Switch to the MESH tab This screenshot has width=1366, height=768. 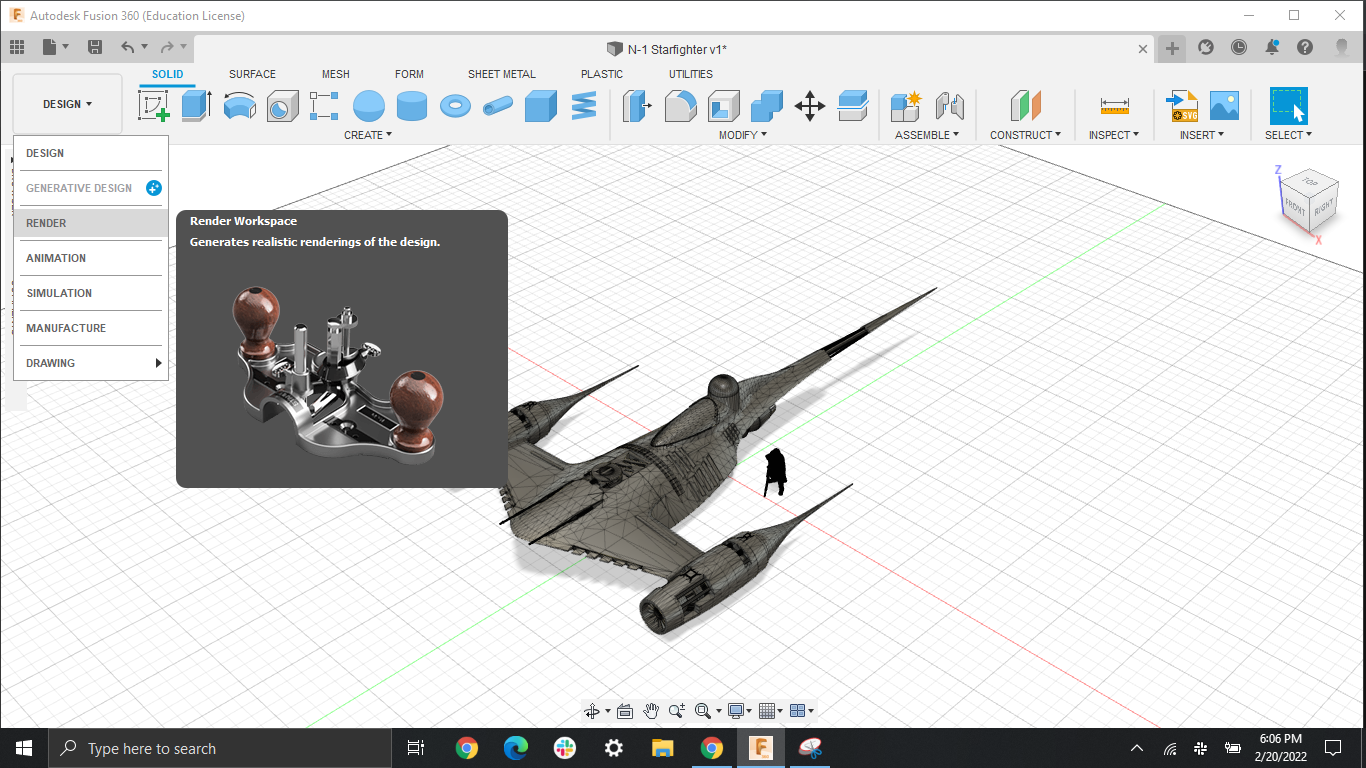[336, 74]
